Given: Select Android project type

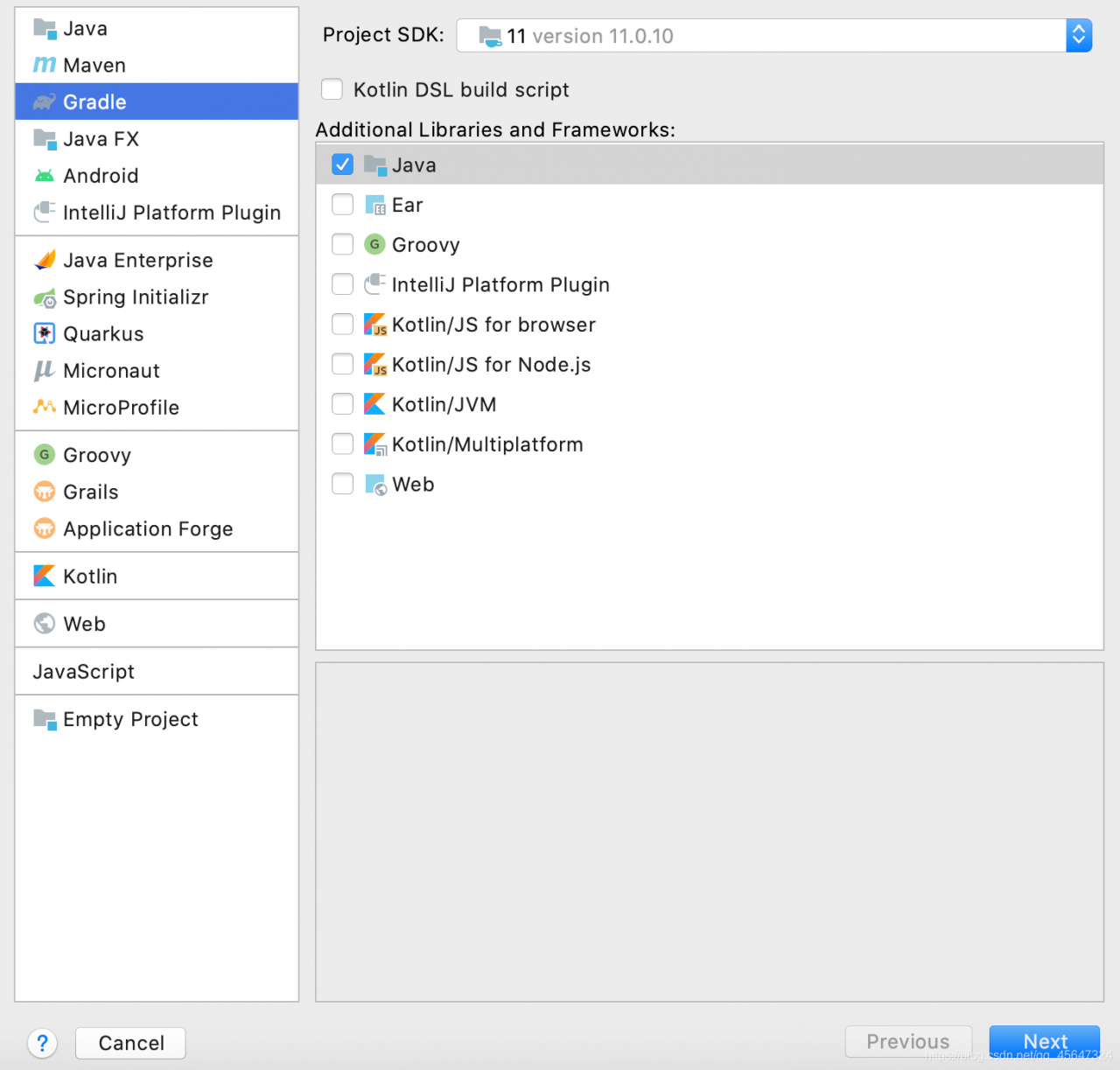Looking at the screenshot, I should (157, 176).
